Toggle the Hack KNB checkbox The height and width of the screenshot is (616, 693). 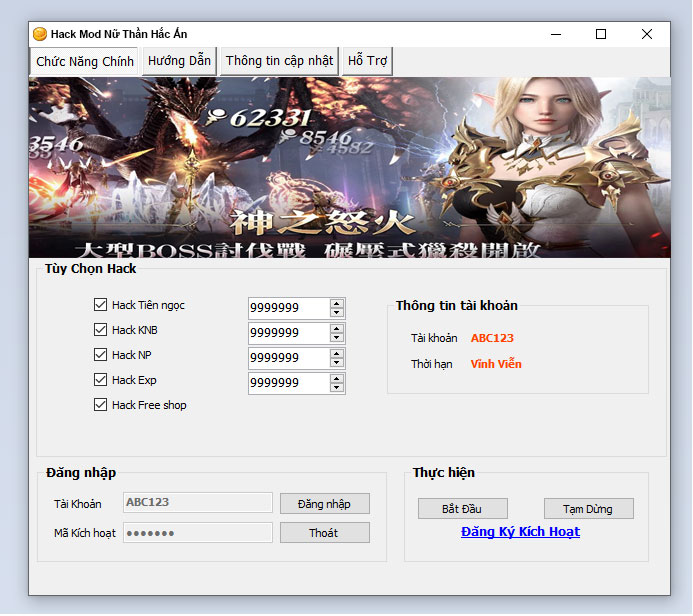tap(100, 330)
